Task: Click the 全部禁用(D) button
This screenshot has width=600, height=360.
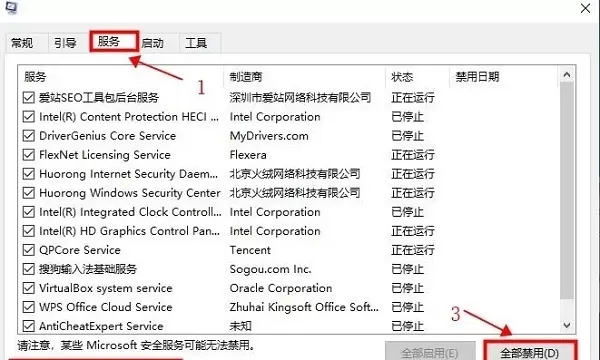Action: tap(530, 352)
